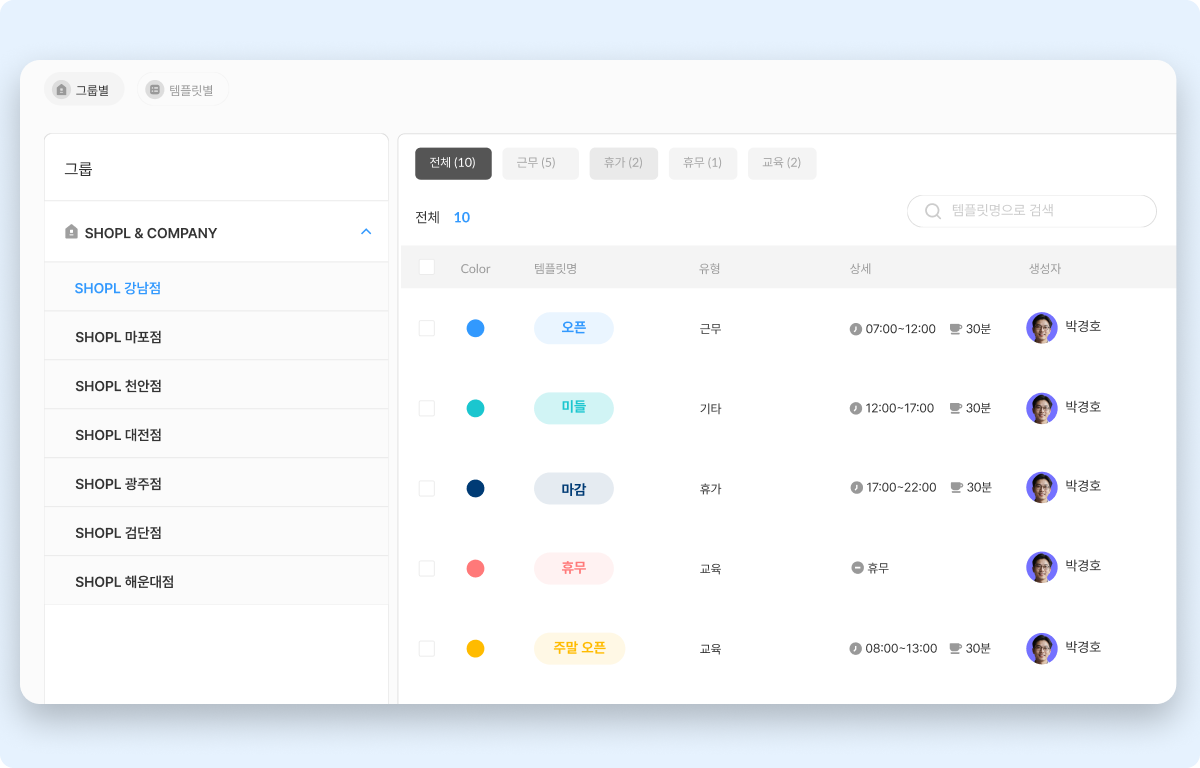Image resolution: width=1200 pixels, height=768 pixels.
Task: Click 박경호 avatar in the 마감 row
Action: [x=1042, y=488]
